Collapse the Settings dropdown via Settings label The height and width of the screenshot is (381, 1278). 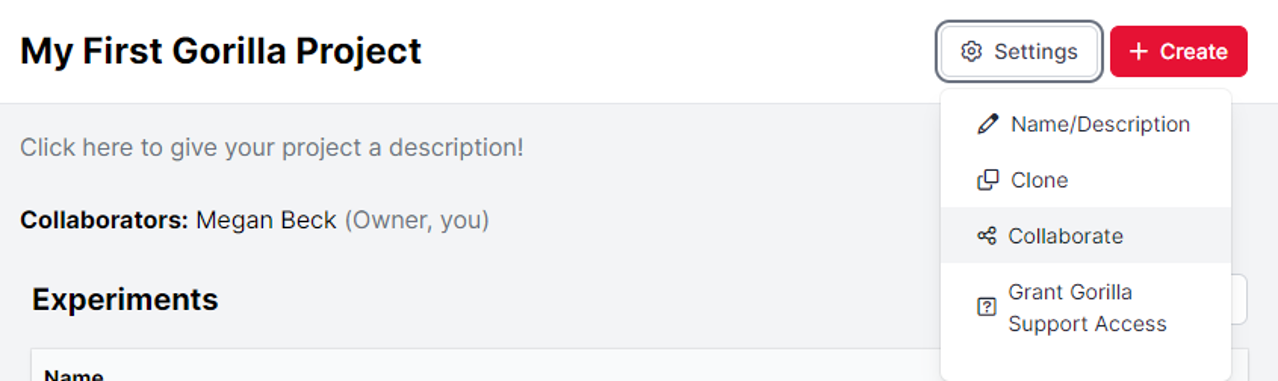[x=1036, y=51]
